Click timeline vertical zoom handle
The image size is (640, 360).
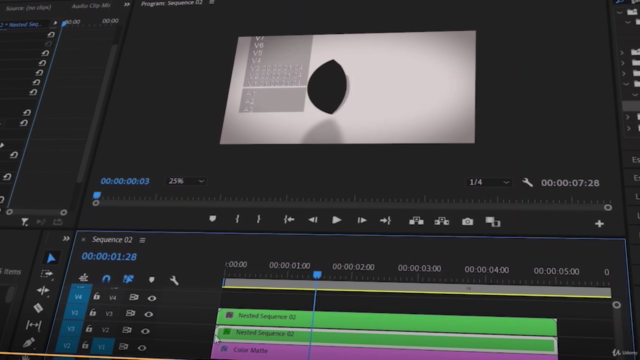pos(616,304)
